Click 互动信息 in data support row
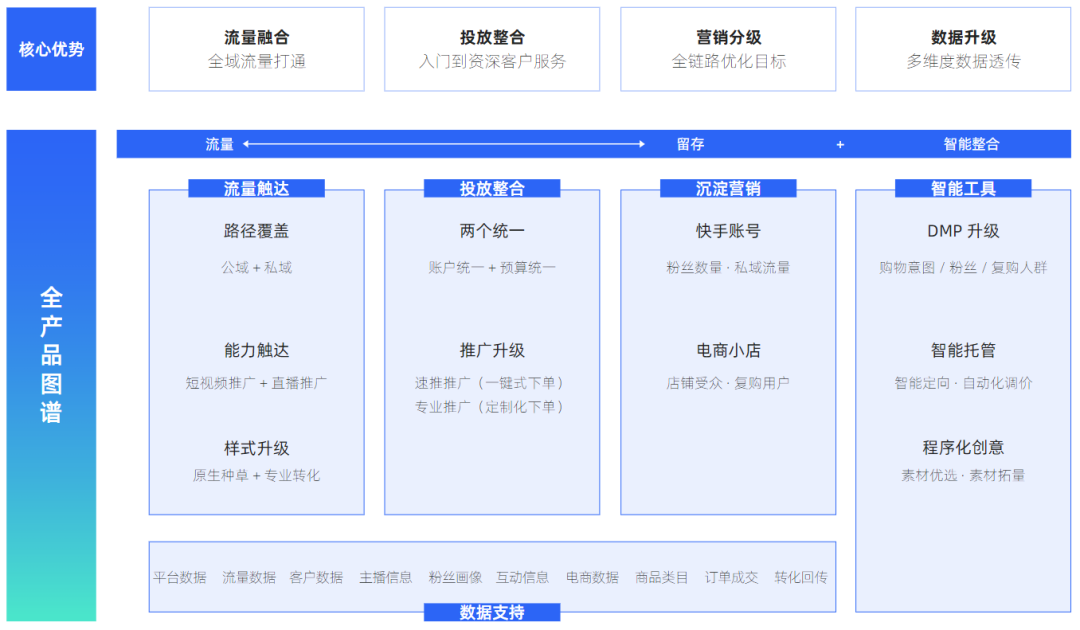 (523, 577)
